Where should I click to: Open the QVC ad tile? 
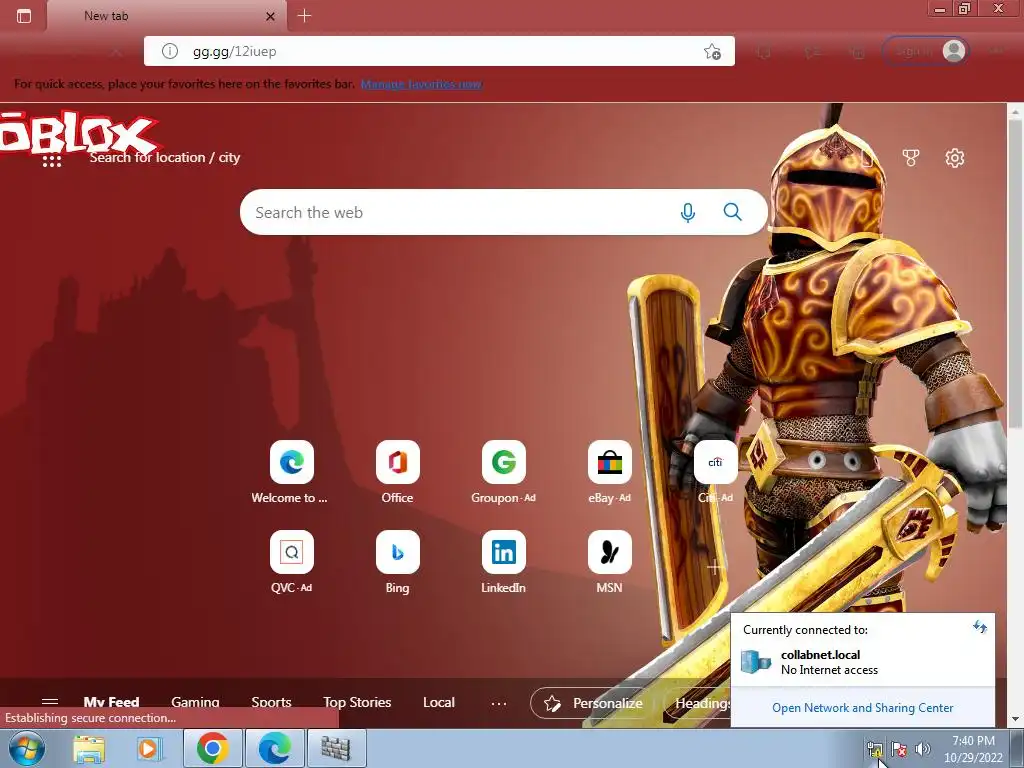pyautogui.click(x=291, y=562)
